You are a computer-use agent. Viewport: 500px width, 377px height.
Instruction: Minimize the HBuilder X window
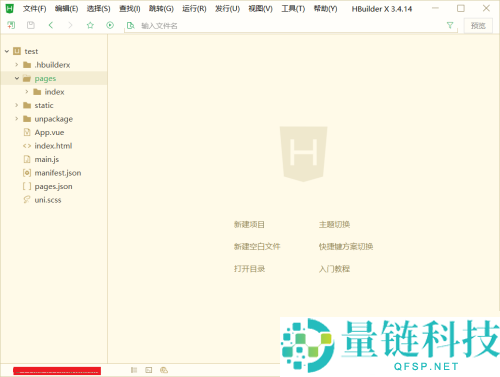point(435,8)
